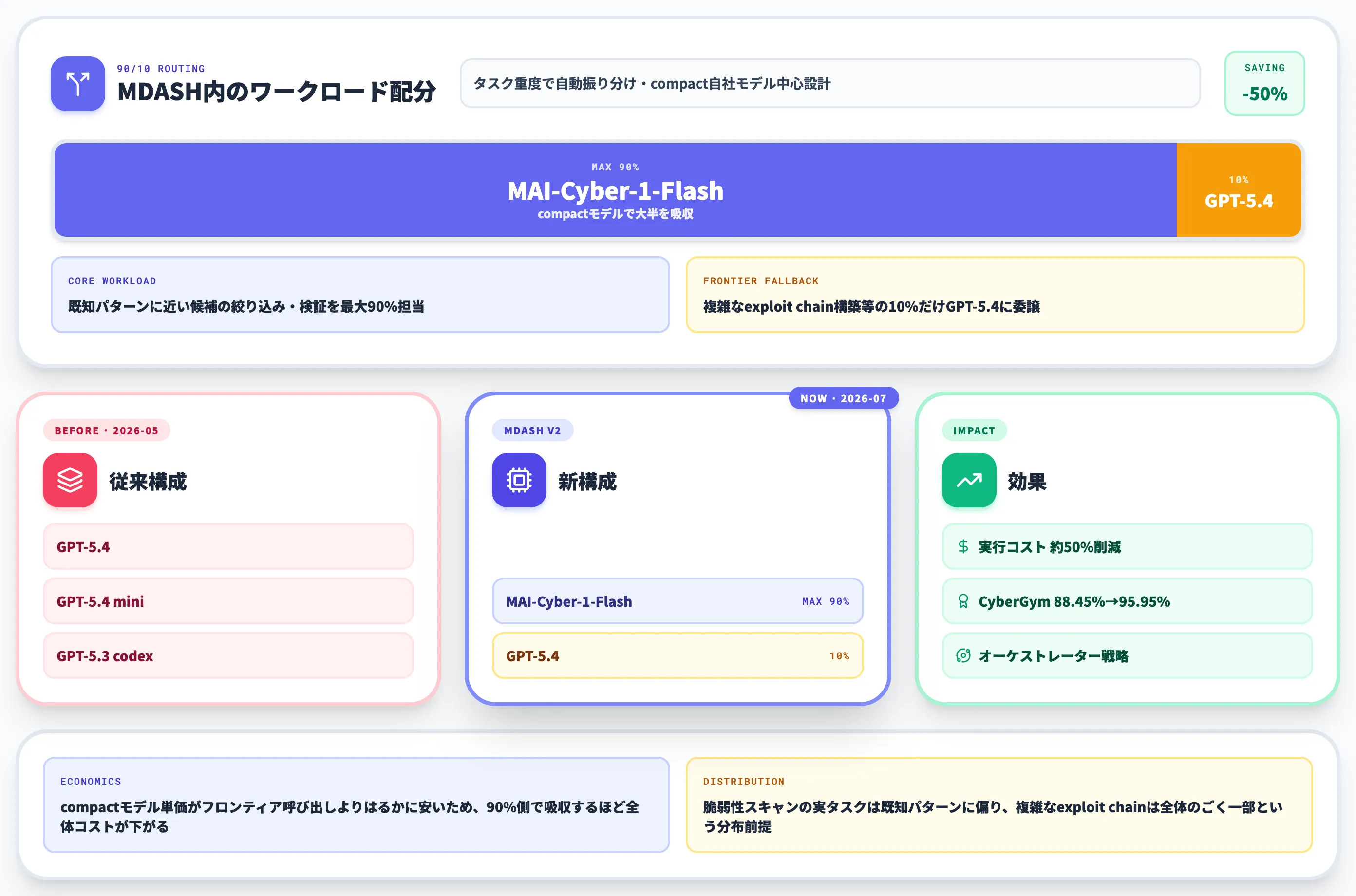Image resolution: width=1356 pixels, height=896 pixels.
Task: Open the DISTRIBUTION card
Action: pos(999,804)
